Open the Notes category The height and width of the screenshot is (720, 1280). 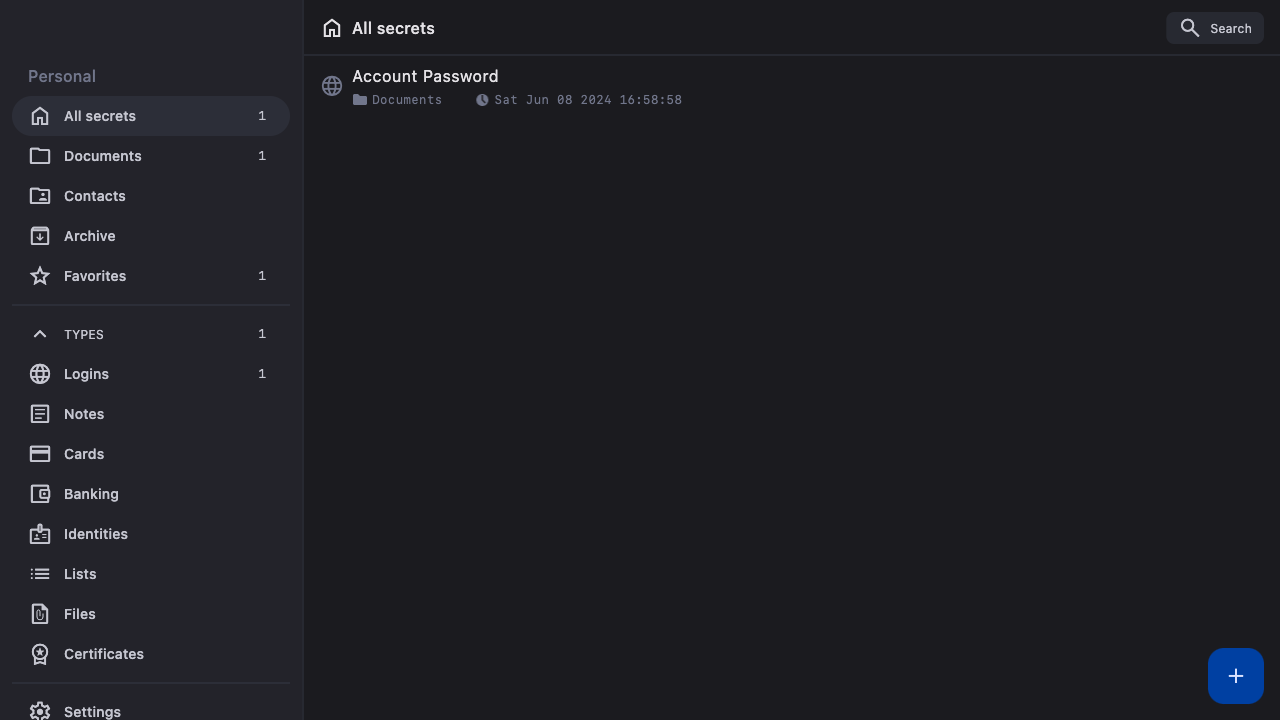(84, 414)
